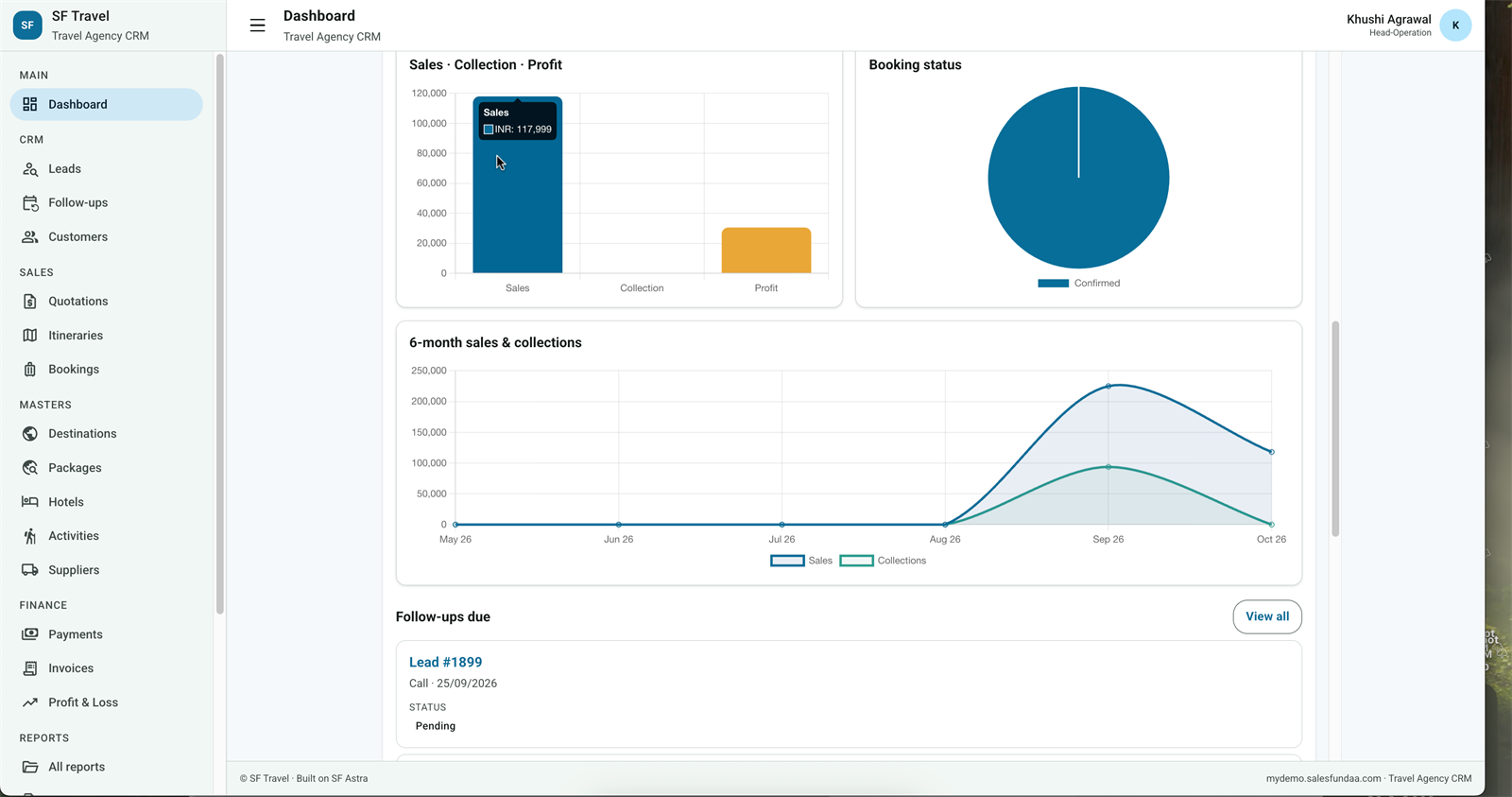Open the Leads menu item
Viewport: 1512px width, 797px height.
point(106,169)
